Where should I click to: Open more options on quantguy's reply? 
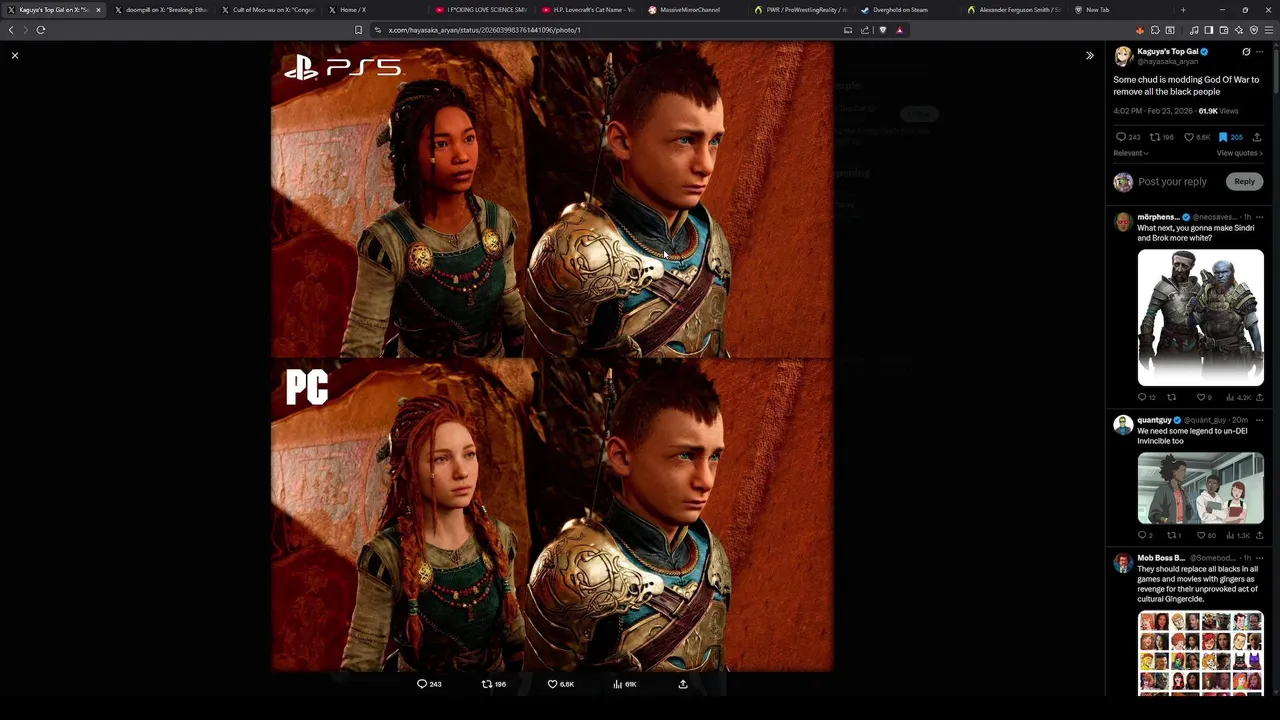pos(1259,420)
